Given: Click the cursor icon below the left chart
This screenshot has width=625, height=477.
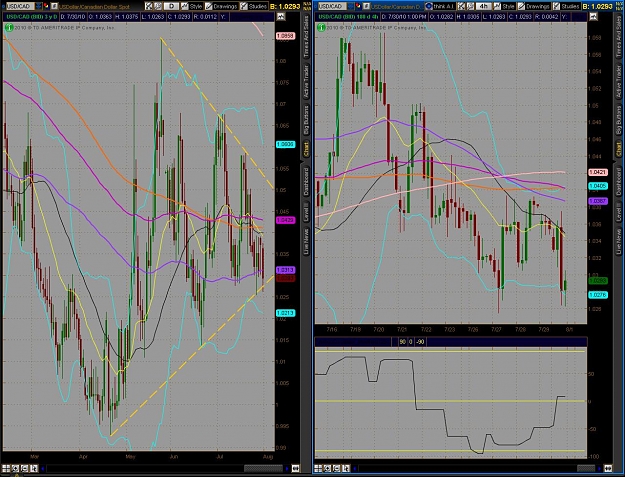Looking at the screenshot, I should 34,468.
